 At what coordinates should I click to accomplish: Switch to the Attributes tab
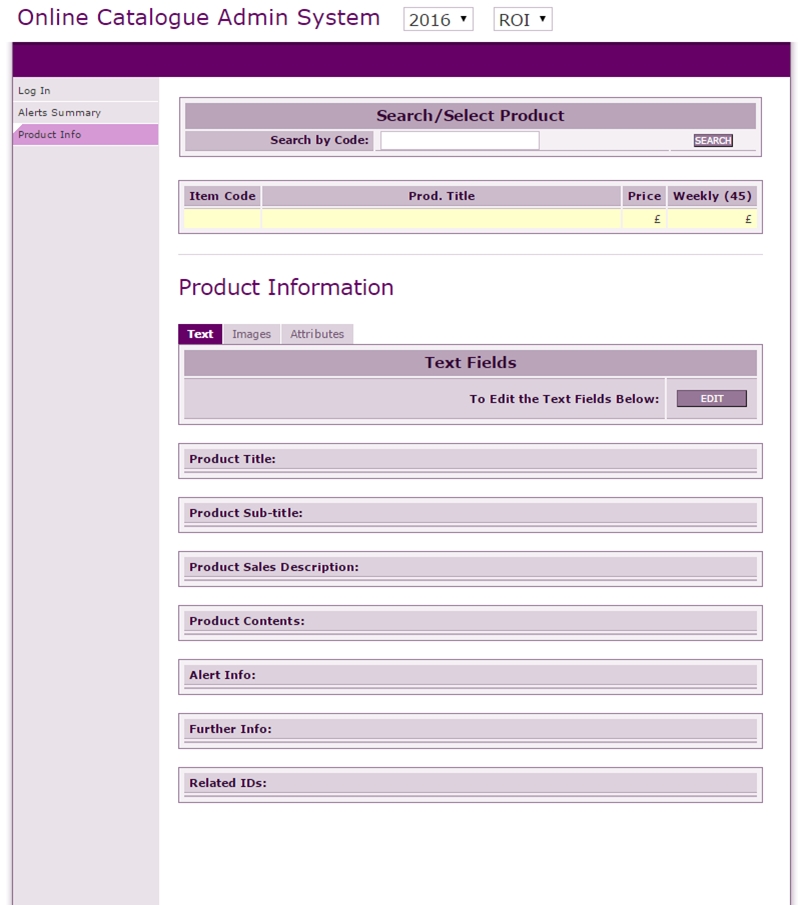tap(317, 334)
